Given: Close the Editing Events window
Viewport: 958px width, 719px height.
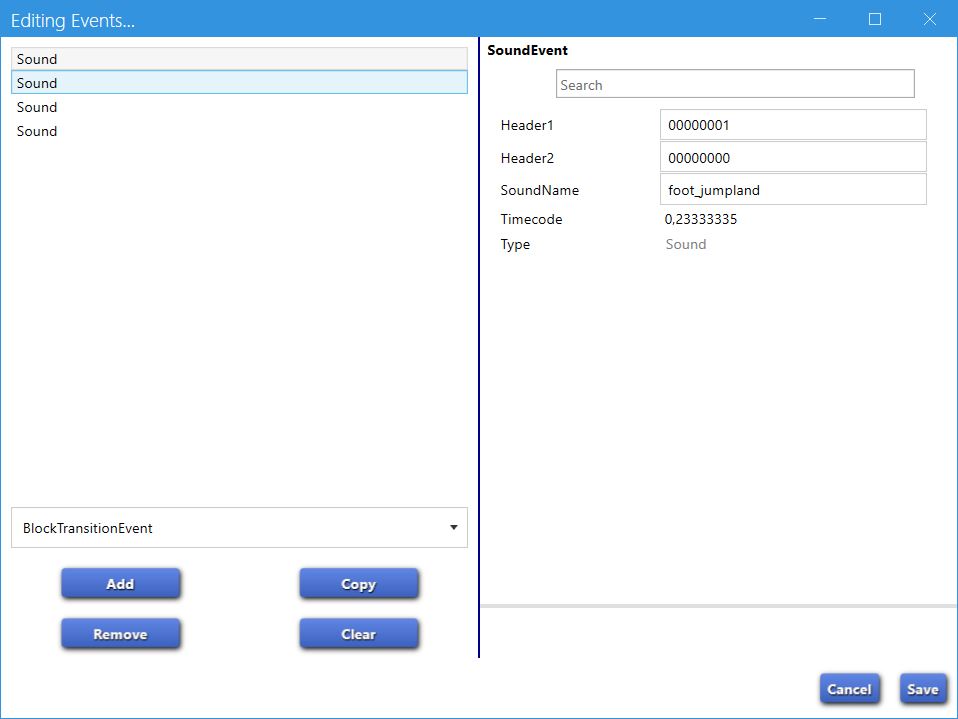Looking at the screenshot, I should tap(930, 19).
